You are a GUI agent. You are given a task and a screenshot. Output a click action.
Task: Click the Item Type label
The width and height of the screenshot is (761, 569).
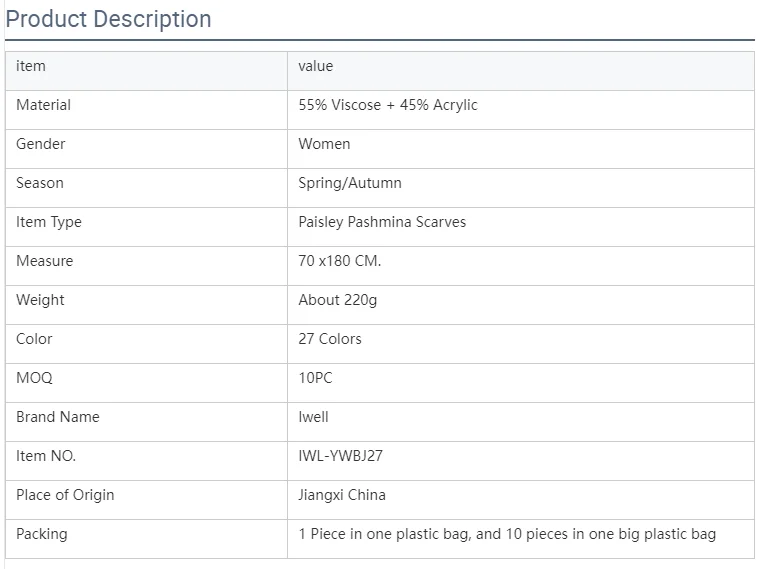(49, 222)
